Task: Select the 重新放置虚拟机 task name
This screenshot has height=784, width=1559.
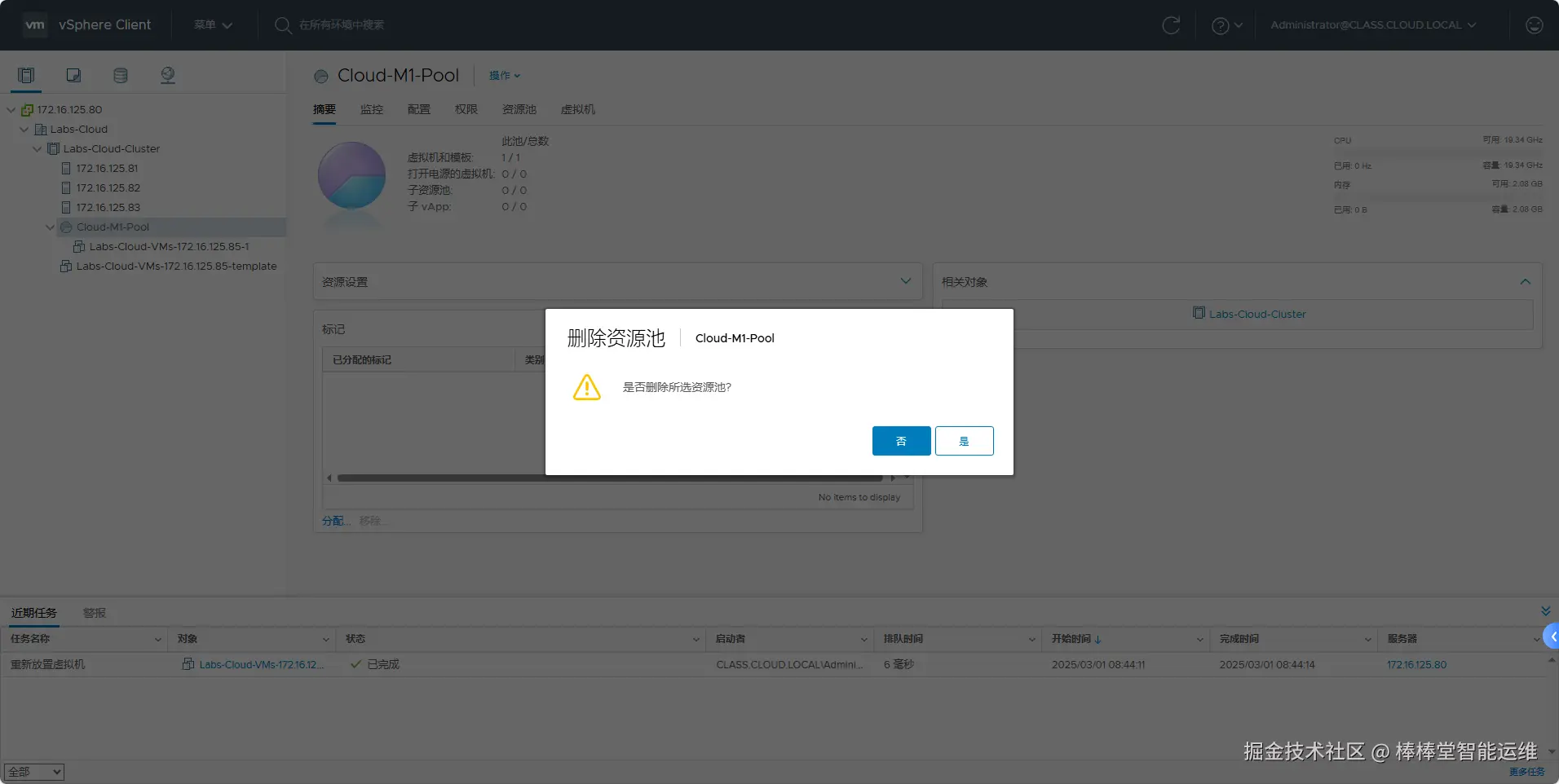Action: coord(47,665)
